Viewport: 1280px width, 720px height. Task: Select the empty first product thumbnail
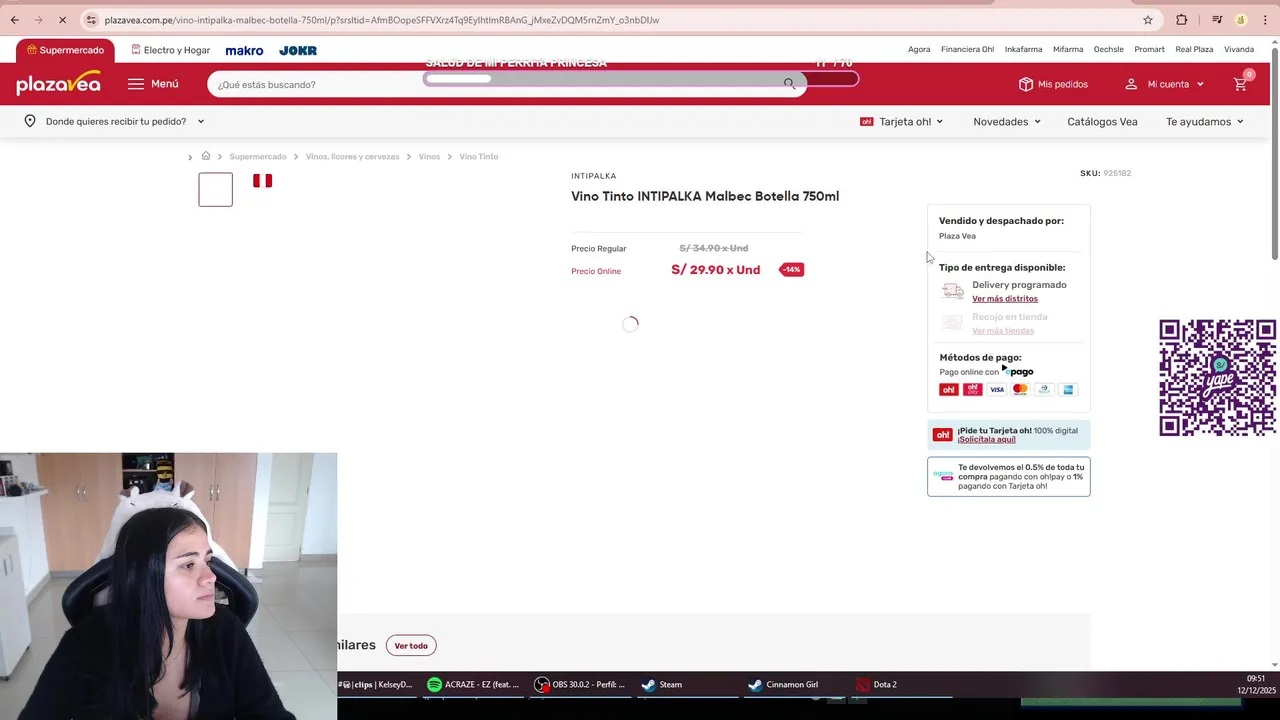point(215,190)
